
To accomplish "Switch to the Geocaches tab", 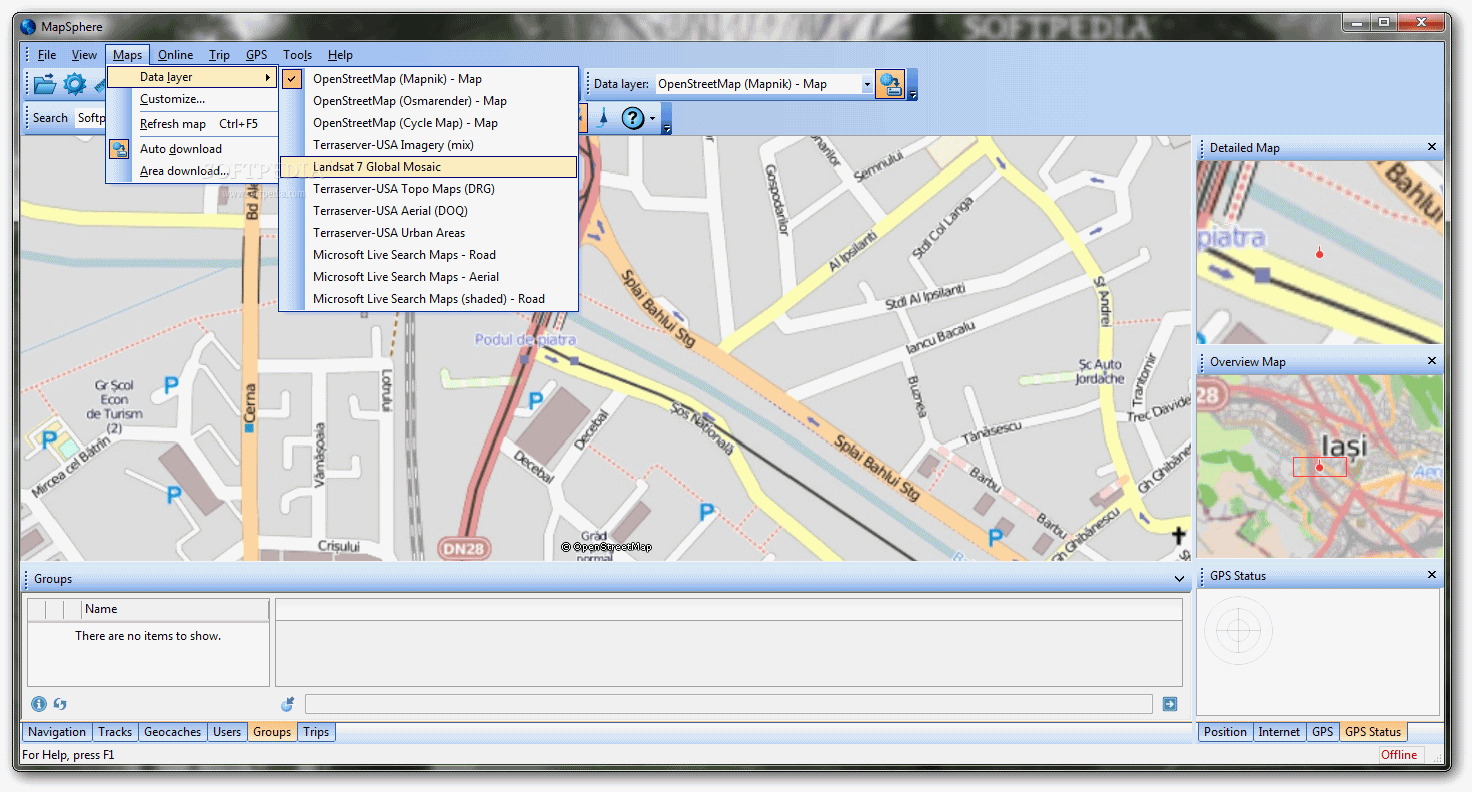I will pyautogui.click(x=173, y=732).
